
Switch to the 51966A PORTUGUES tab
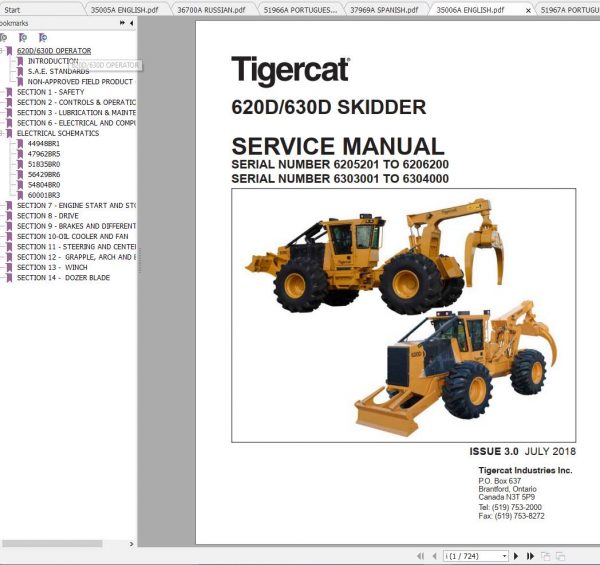(300, 10)
